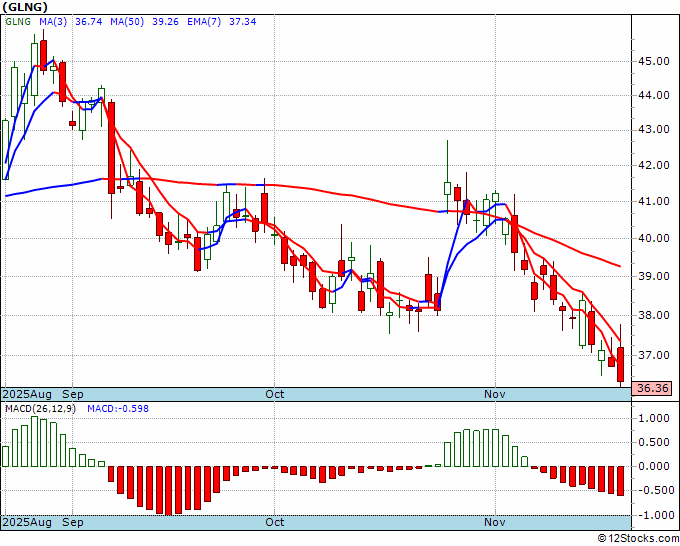Click the EMA(7) legend label

(x=204, y=22)
